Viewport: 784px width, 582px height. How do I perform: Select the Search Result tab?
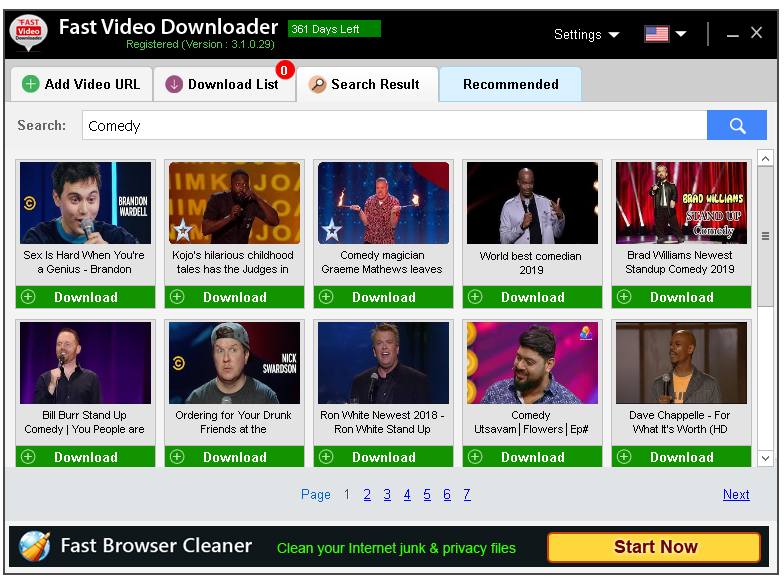tap(368, 84)
